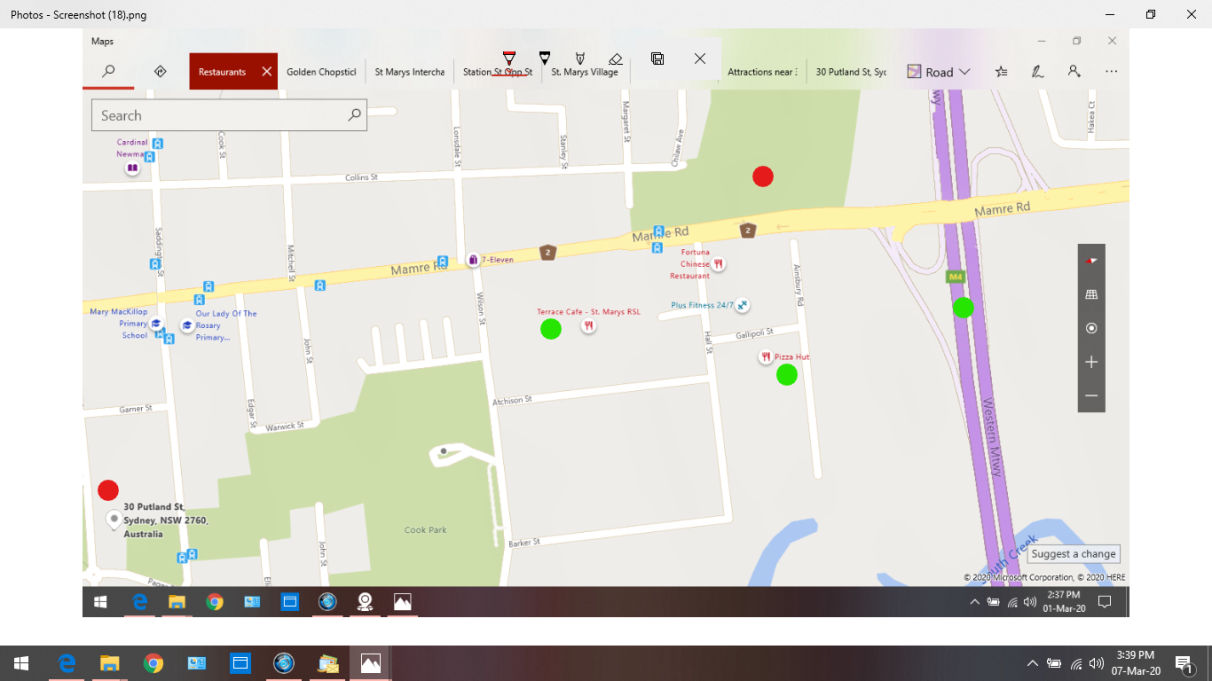Click the compass rotate-to-north button

click(x=1091, y=261)
